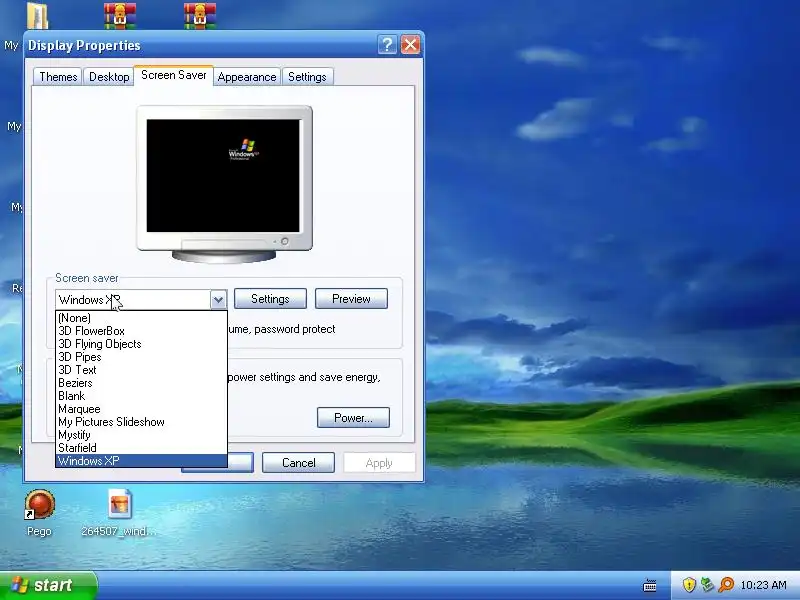Pick 3D Flying Objects in the list
Screen dimensions: 800x600
(x=141, y=344)
